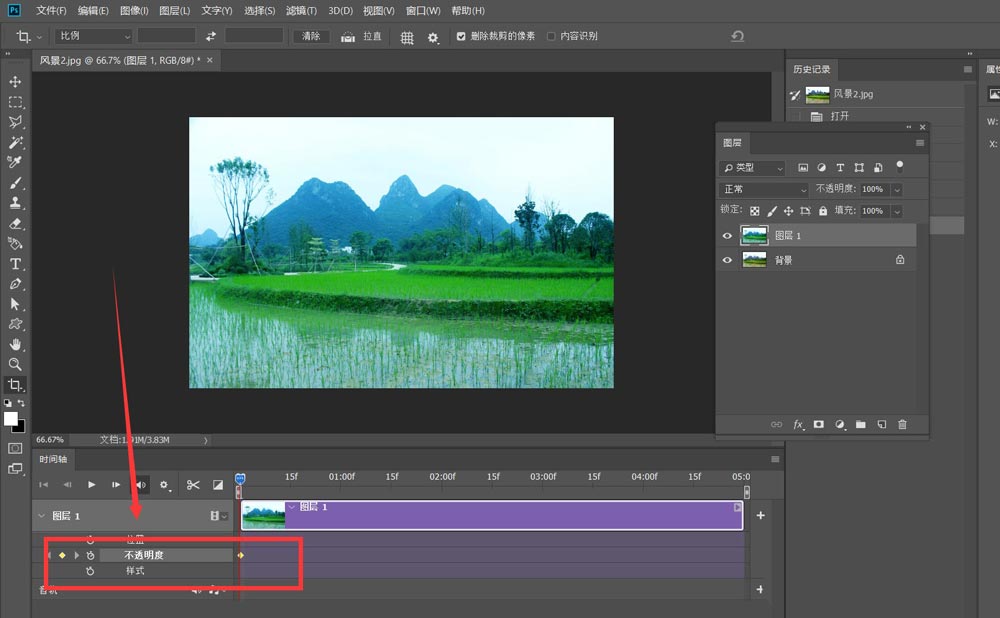Screen dimensions: 1000x618
Task: Click the reset crop undo arrow
Action: point(738,36)
